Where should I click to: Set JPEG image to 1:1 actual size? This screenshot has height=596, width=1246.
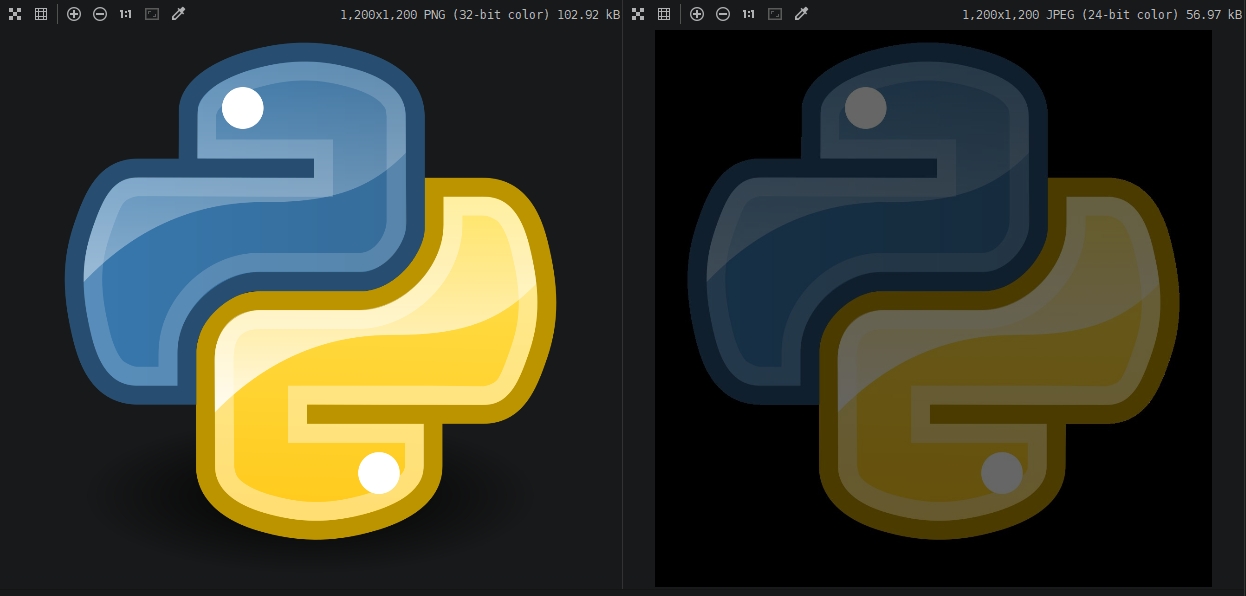click(749, 14)
